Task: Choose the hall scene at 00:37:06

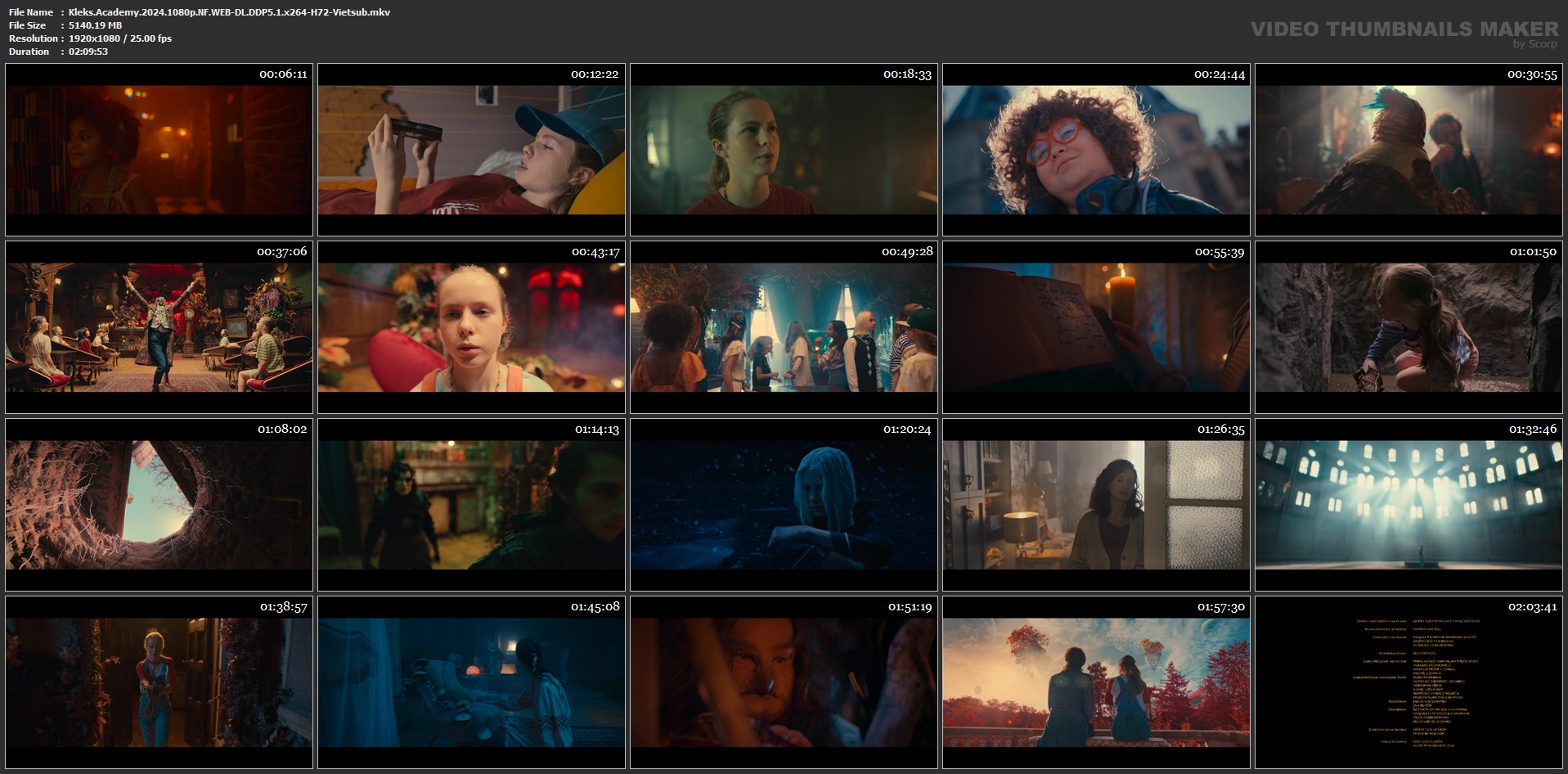Action: point(159,327)
